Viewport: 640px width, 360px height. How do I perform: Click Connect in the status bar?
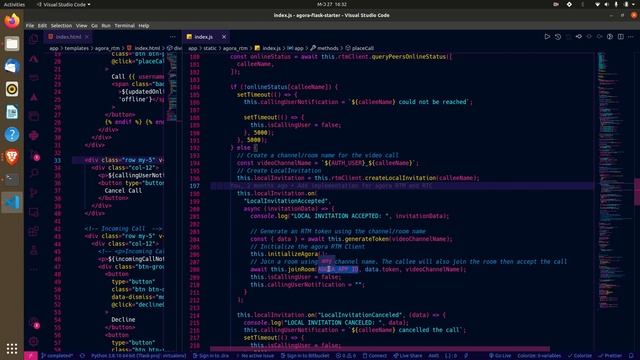(x=375, y=356)
